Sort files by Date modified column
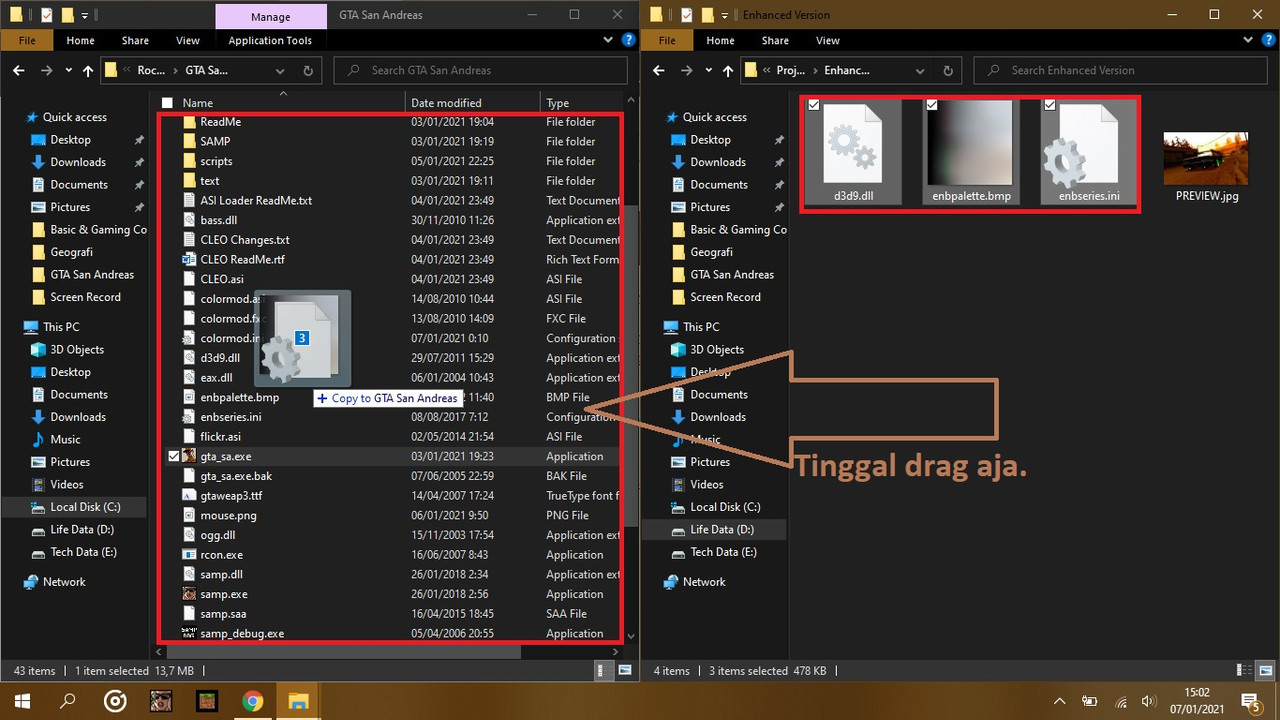1280x720 pixels. point(472,103)
